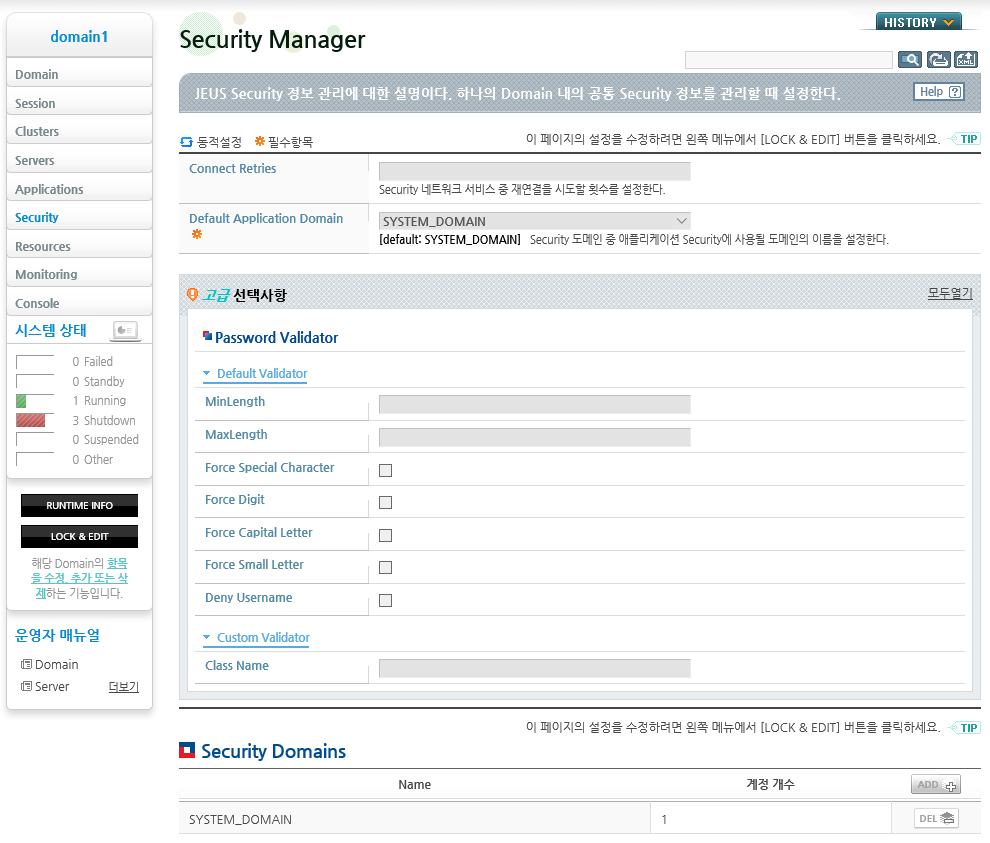
Task: Click the XML view icon
Action: tap(966, 60)
